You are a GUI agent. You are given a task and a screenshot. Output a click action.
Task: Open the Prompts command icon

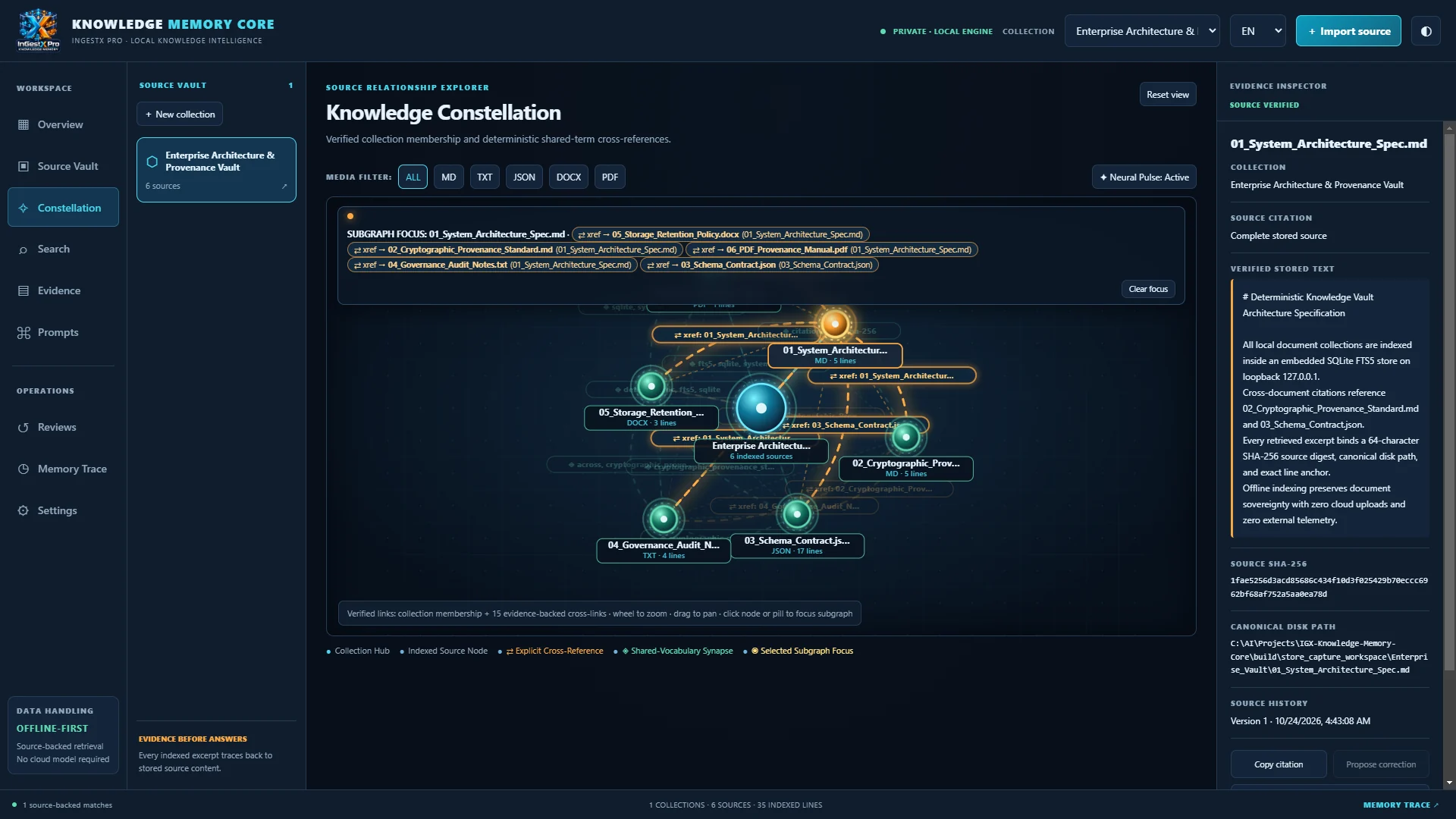click(24, 332)
